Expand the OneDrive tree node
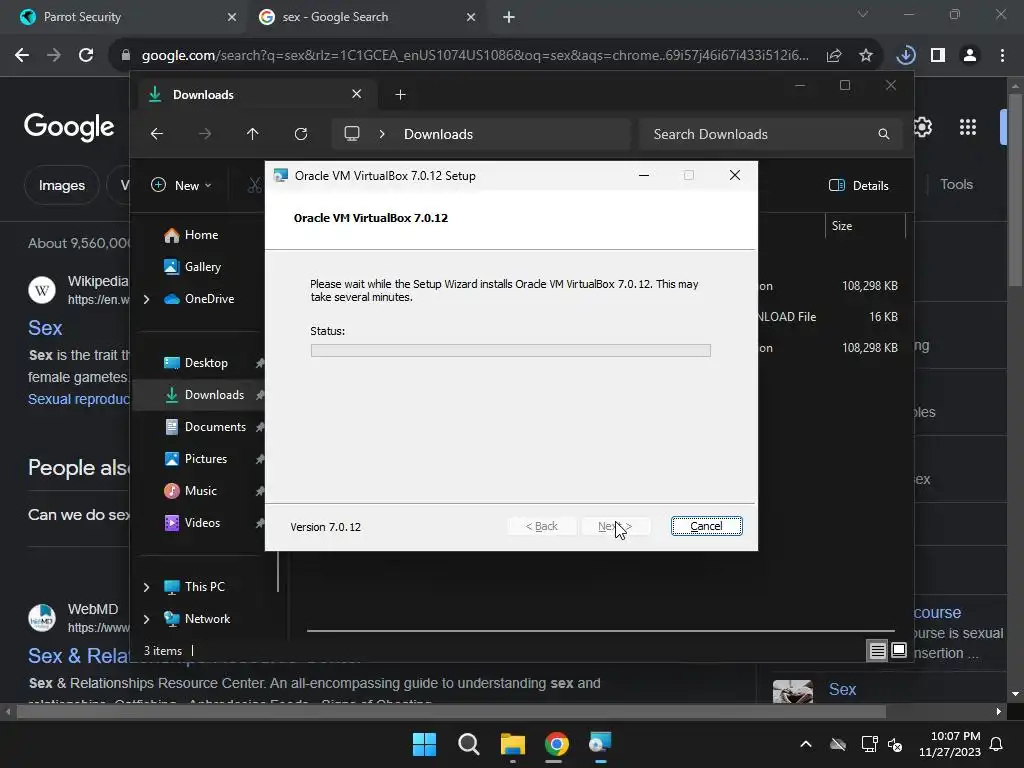The height and width of the screenshot is (768, 1024). pos(146,299)
